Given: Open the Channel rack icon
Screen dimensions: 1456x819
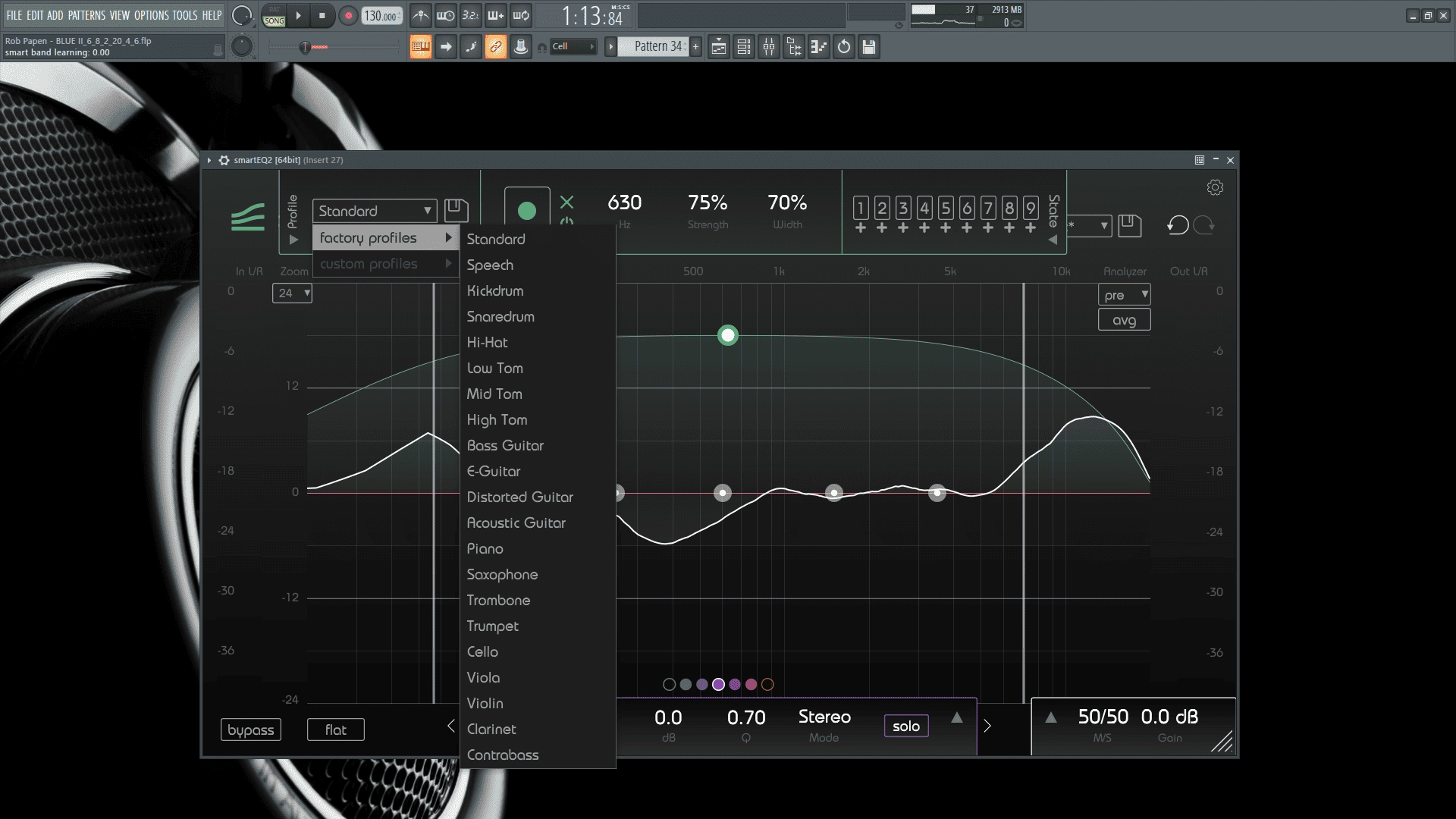Looking at the screenshot, I should point(744,47).
